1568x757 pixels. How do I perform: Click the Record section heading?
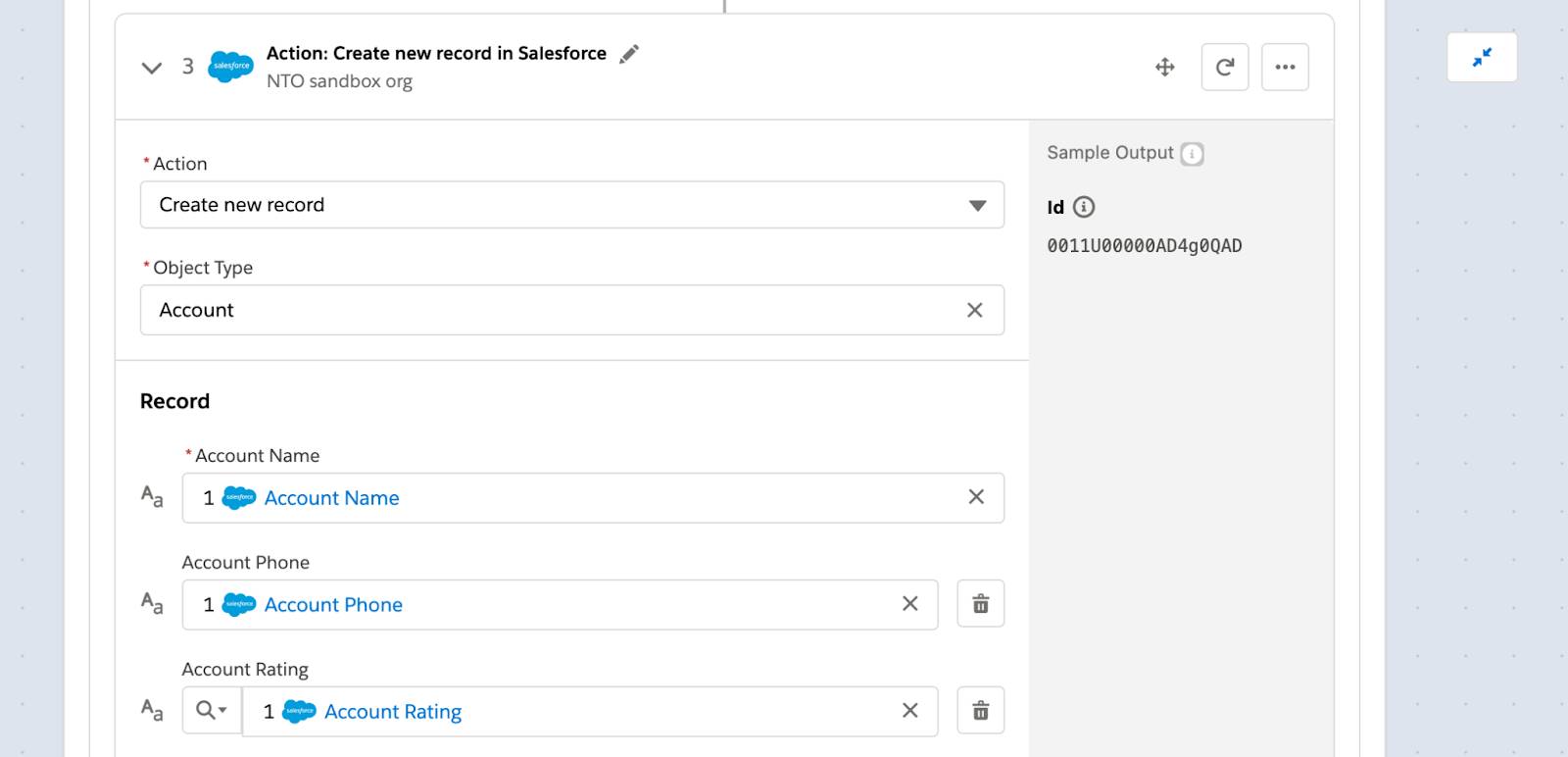pyautogui.click(x=174, y=401)
